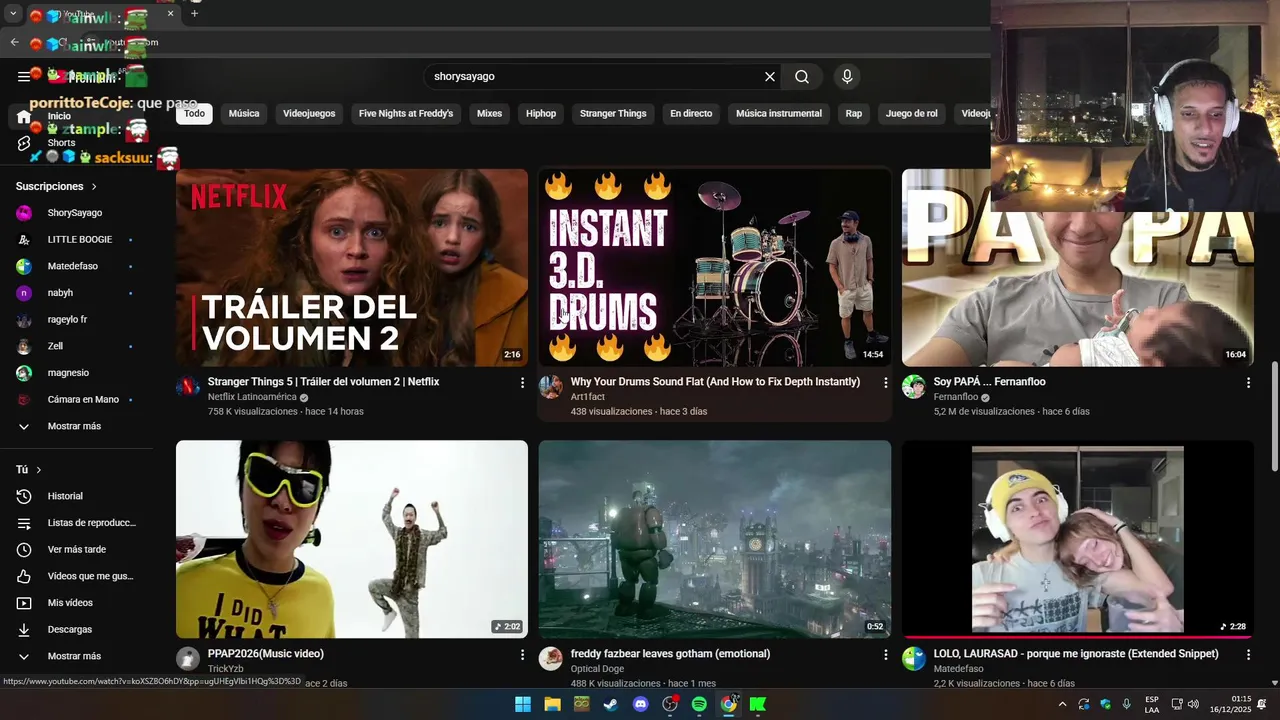Select the Videojuegos filter chip

309,113
